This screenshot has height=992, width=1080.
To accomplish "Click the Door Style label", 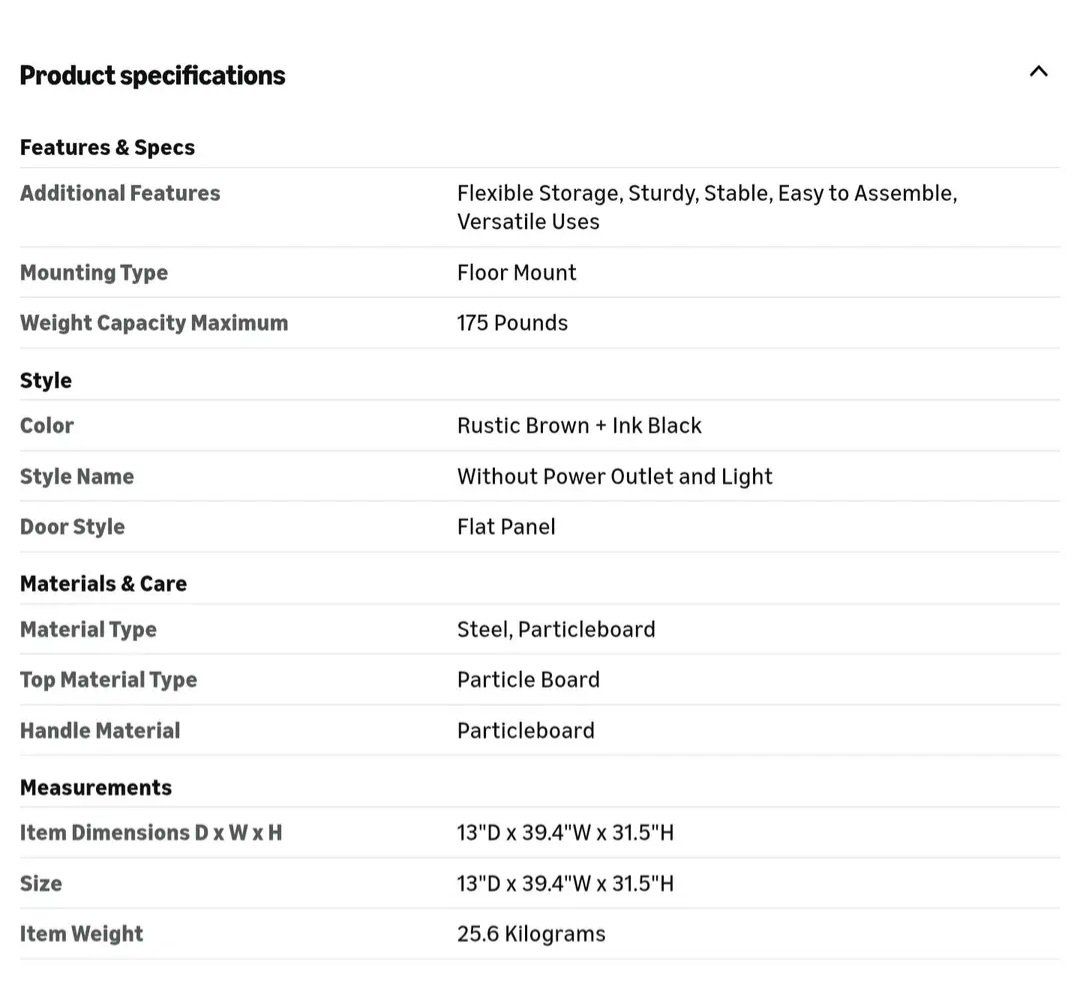I will [x=72, y=527].
